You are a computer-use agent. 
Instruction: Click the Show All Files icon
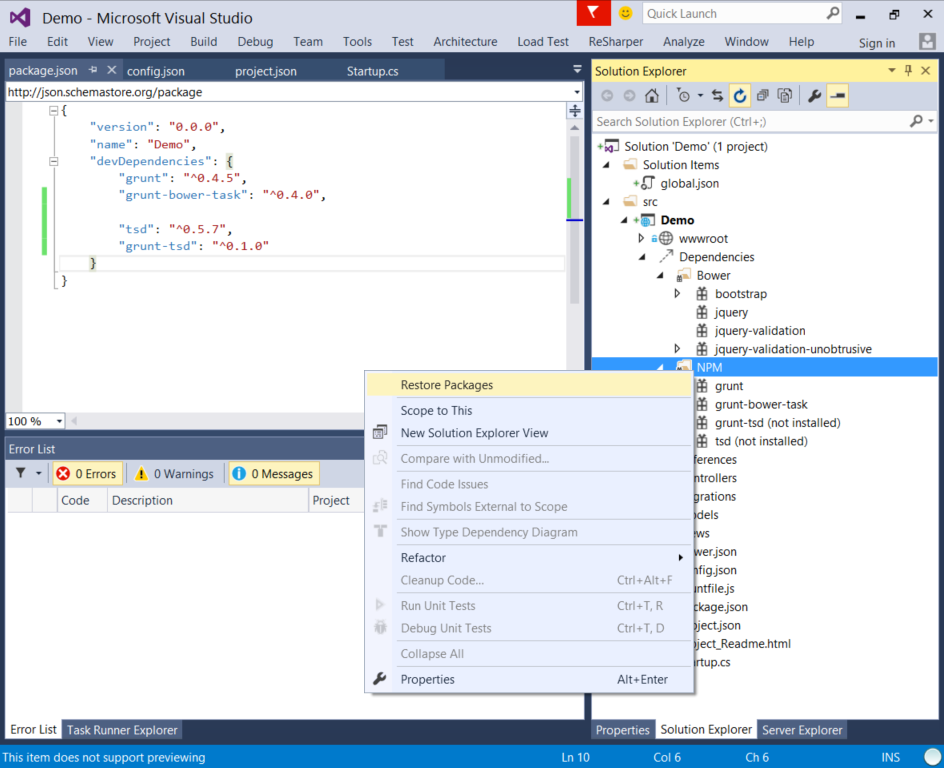[x=785, y=96]
